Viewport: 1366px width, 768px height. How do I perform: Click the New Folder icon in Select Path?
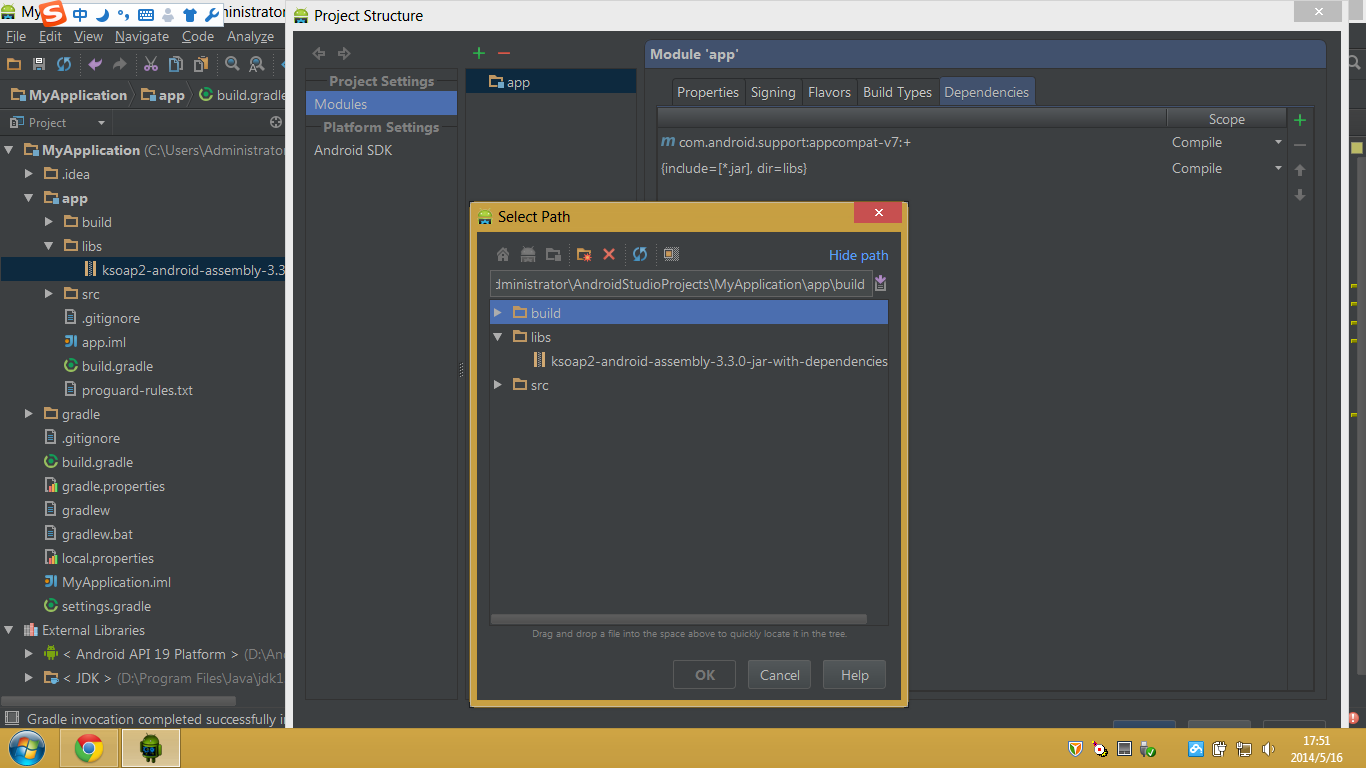[584, 254]
